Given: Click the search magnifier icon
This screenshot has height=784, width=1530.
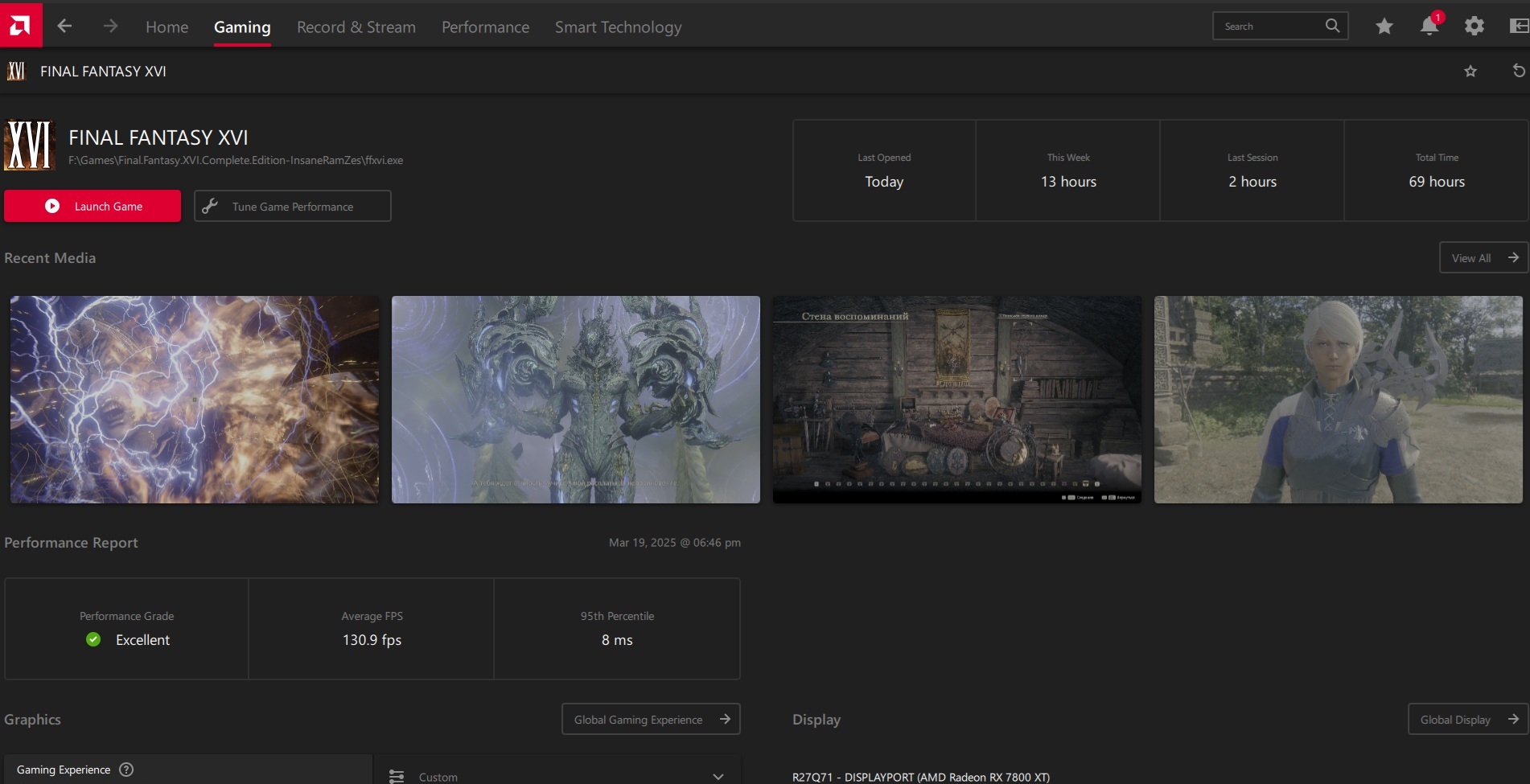Looking at the screenshot, I should [x=1332, y=26].
